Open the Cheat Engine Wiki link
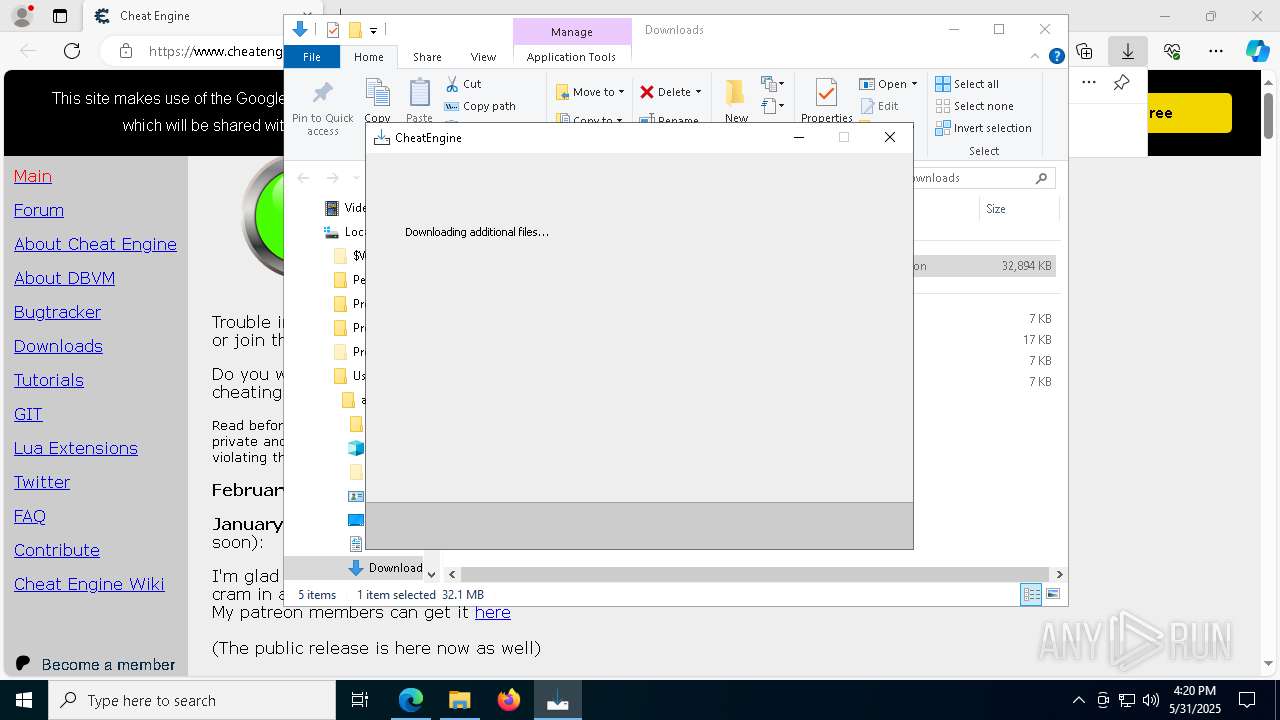Image resolution: width=1280 pixels, height=720 pixels. [89, 584]
